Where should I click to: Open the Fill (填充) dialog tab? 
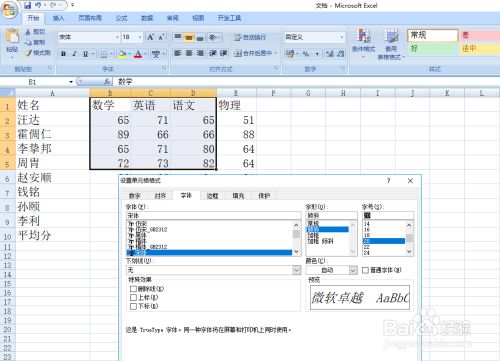238,196
